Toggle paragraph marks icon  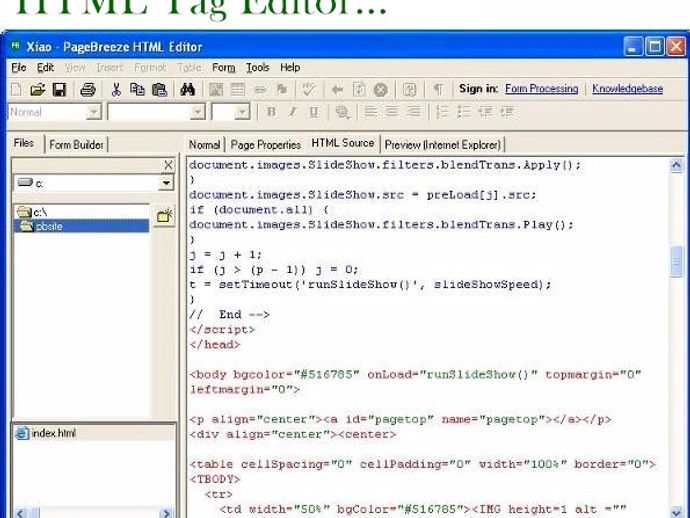[x=438, y=89]
